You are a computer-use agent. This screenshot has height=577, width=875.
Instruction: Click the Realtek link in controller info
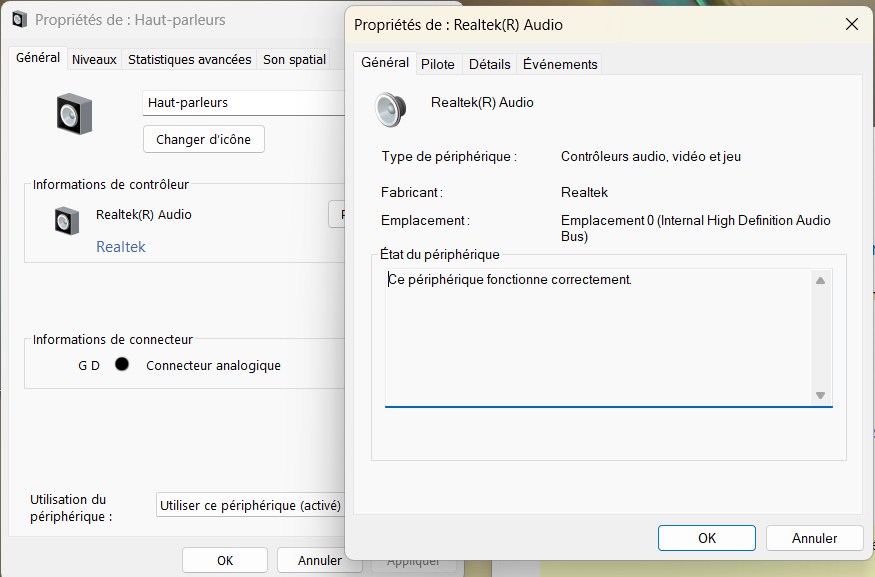pos(121,247)
